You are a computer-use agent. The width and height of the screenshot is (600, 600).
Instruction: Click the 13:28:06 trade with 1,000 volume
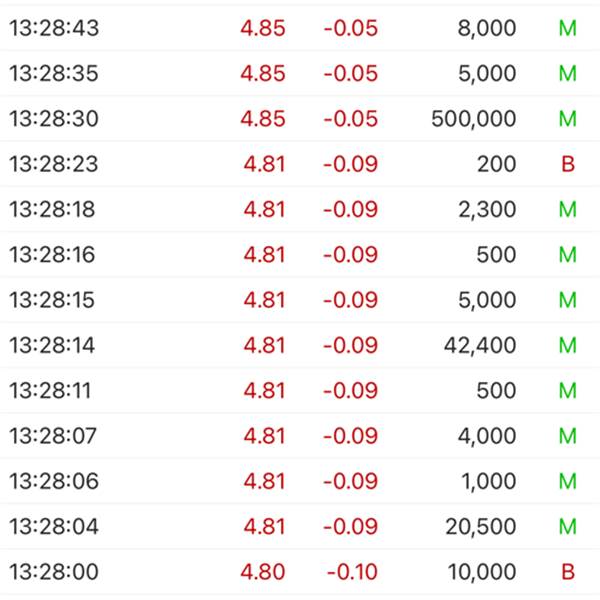click(x=300, y=481)
